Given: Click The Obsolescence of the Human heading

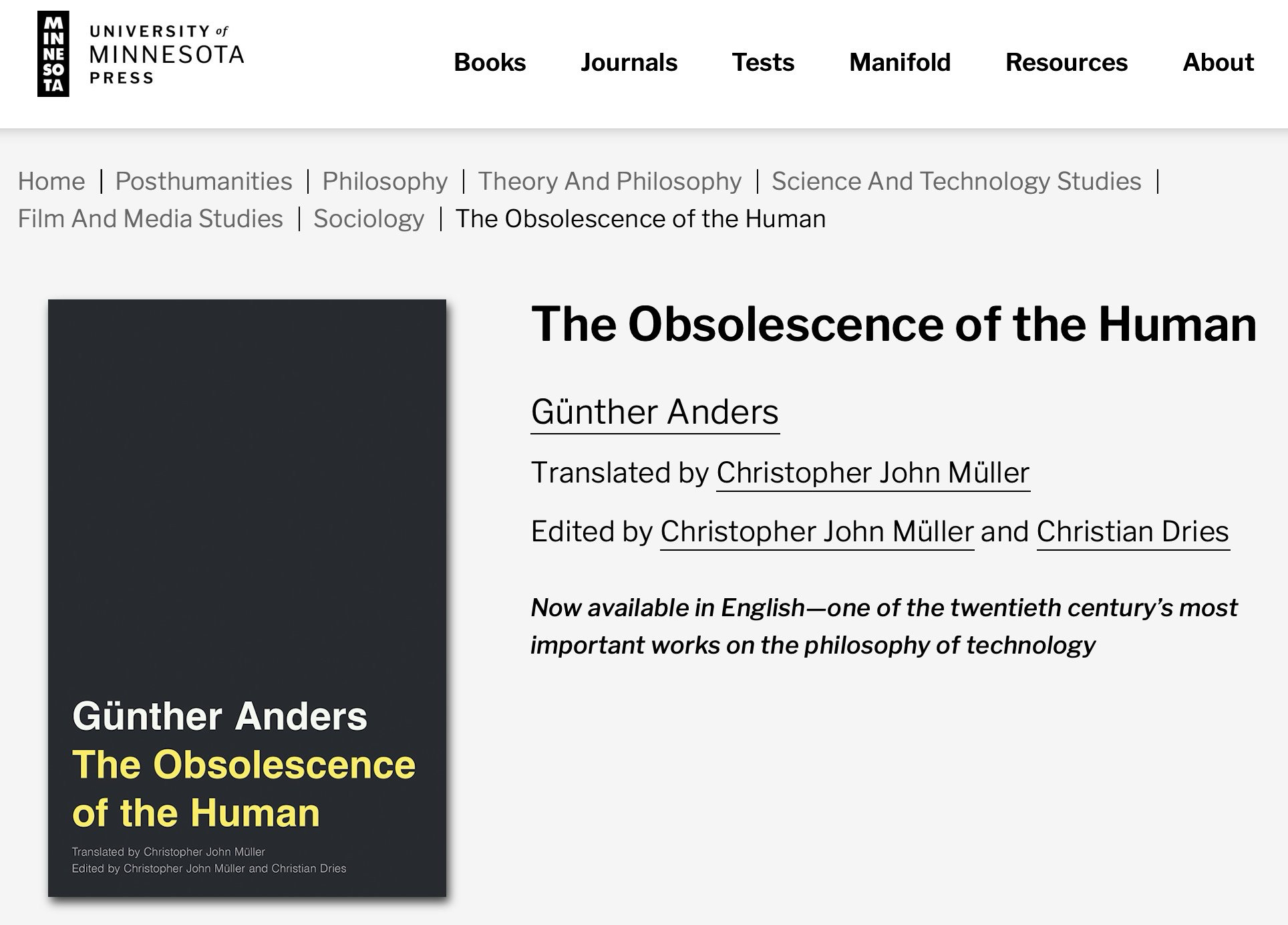Looking at the screenshot, I should pos(893,324).
